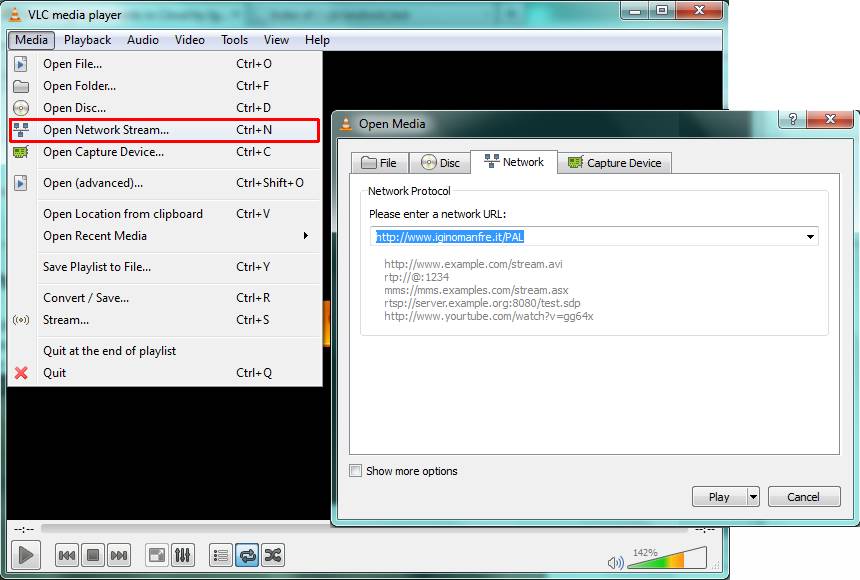Stop playback with the square button
Image resolution: width=860 pixels, height=580 pixels.
coord(93,555)
